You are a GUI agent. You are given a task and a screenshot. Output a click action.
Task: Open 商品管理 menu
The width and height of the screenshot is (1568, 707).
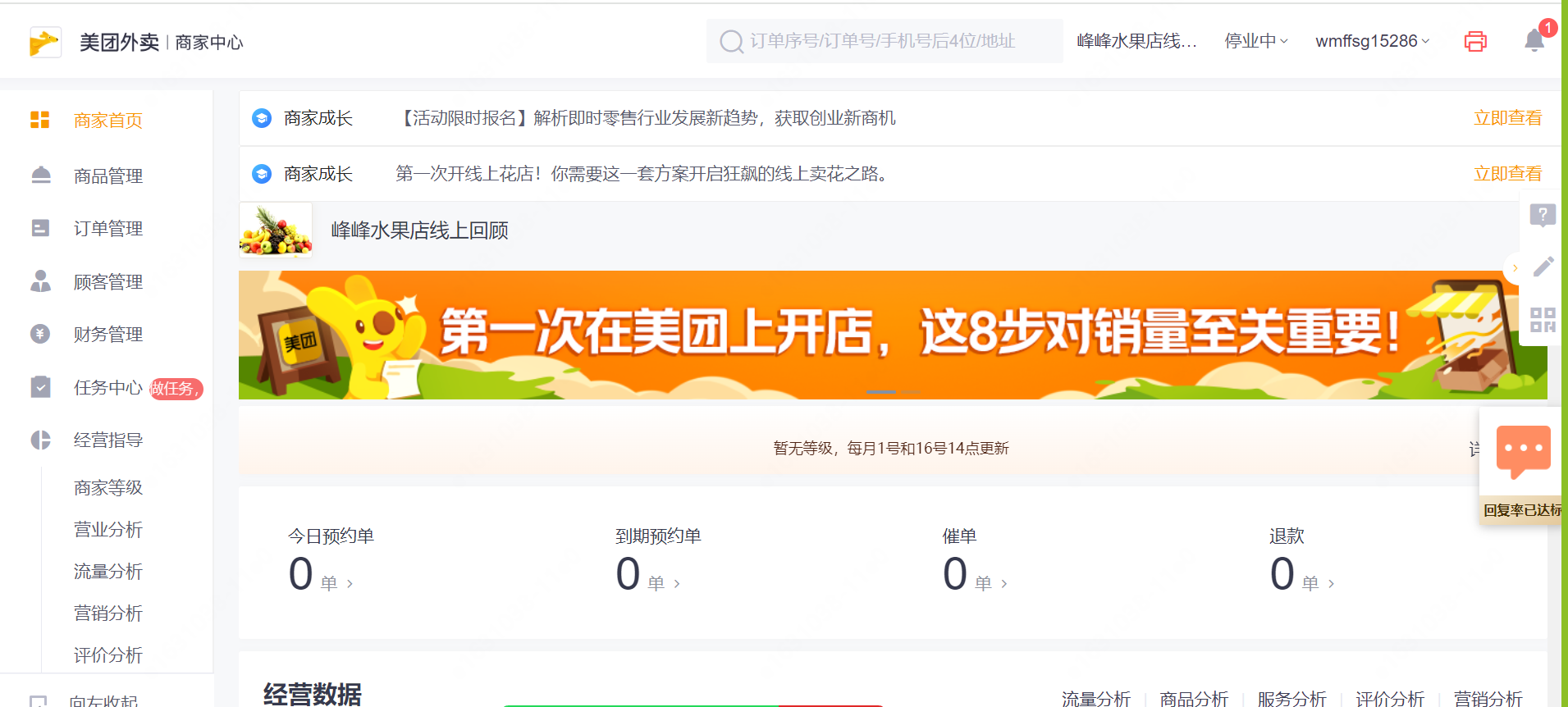point(107,176)
